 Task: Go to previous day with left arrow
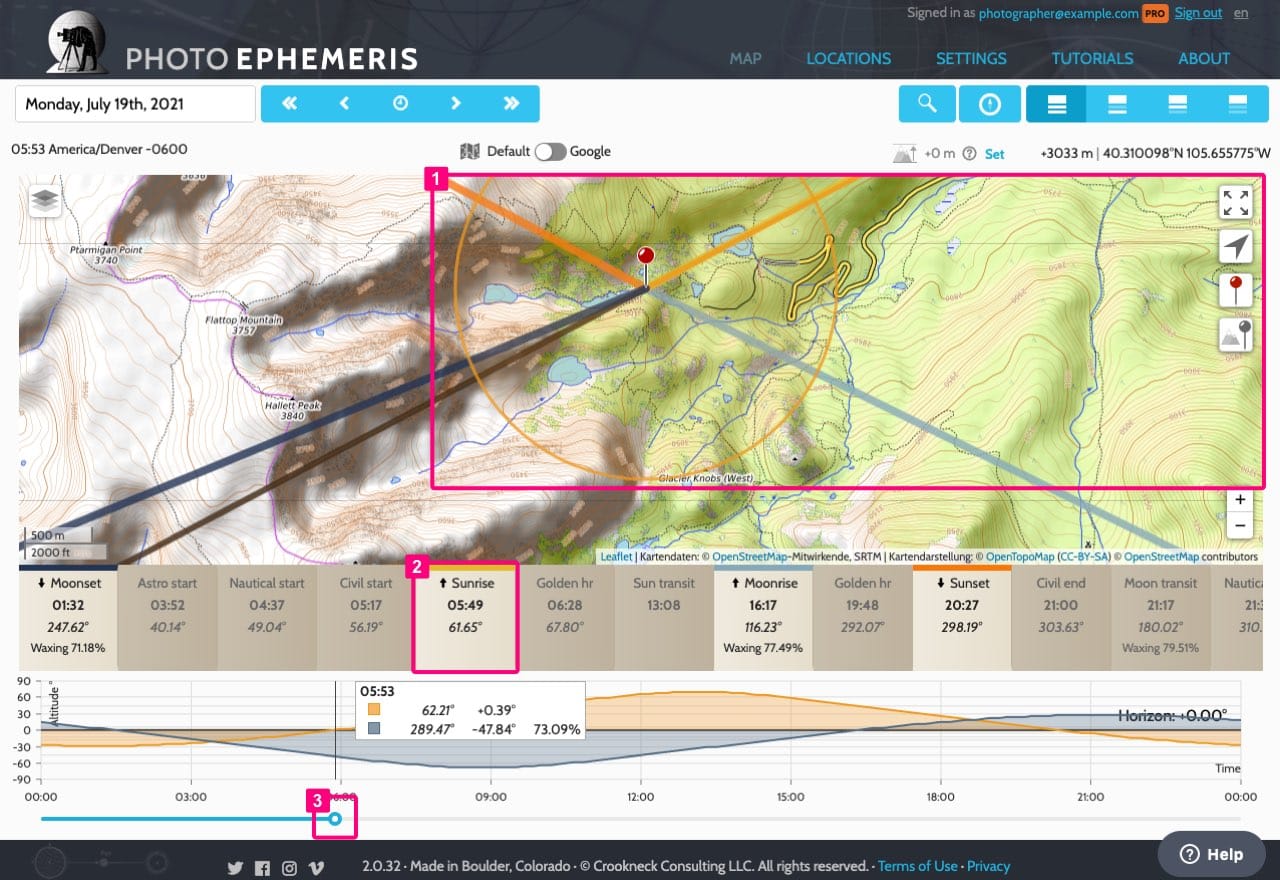344,103
